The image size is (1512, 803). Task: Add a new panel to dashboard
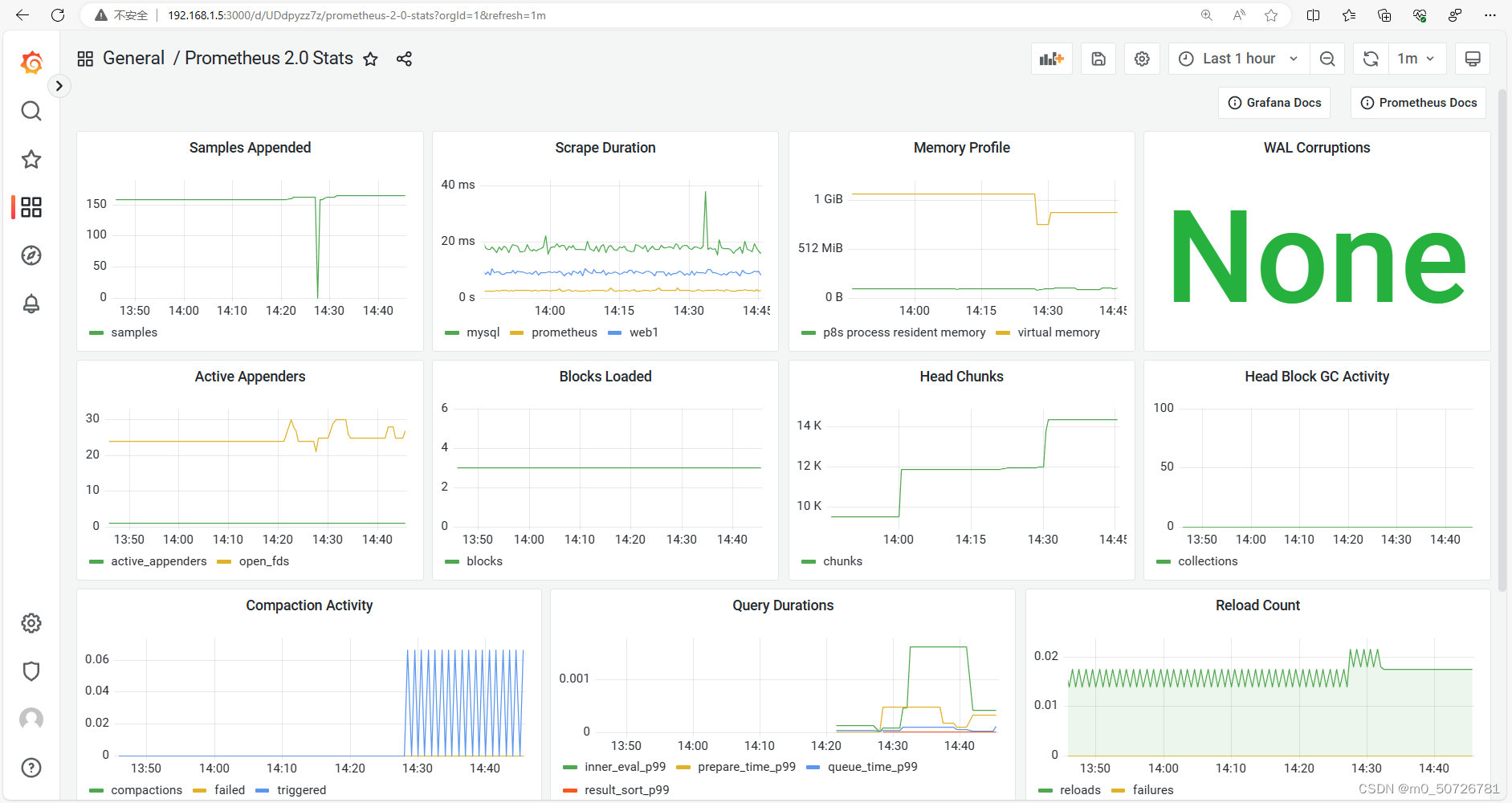pyautogui.click(x=1051, y=59)
